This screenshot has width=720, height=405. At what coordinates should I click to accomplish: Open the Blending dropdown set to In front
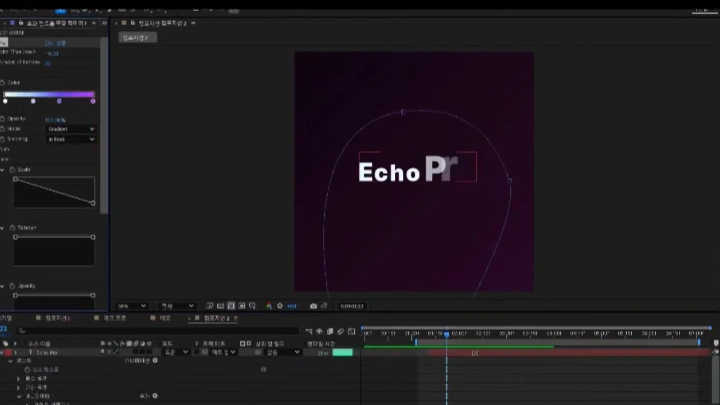70,139
